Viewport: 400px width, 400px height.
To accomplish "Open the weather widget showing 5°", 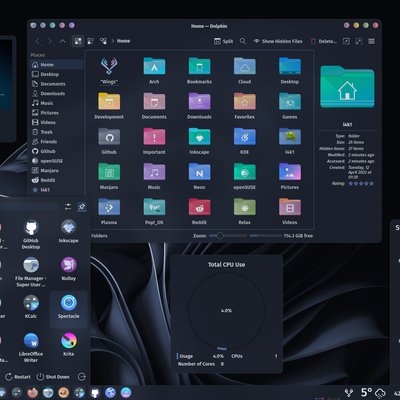I will point(373,392).
